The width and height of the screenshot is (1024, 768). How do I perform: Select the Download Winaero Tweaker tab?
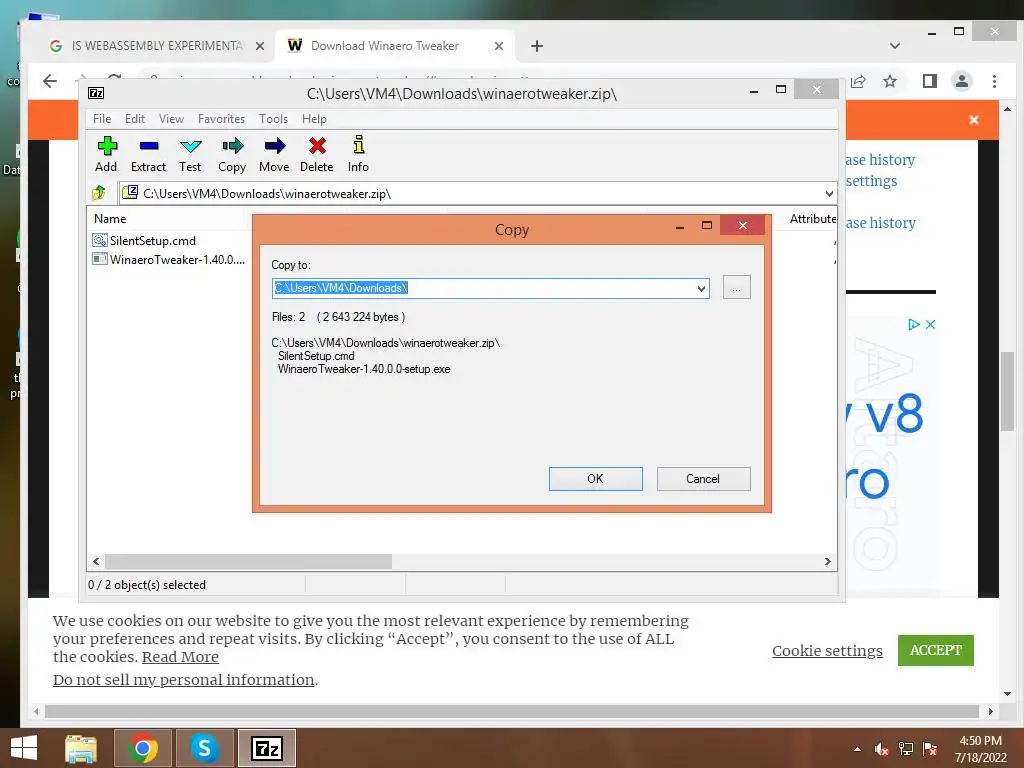coord(384,46)
